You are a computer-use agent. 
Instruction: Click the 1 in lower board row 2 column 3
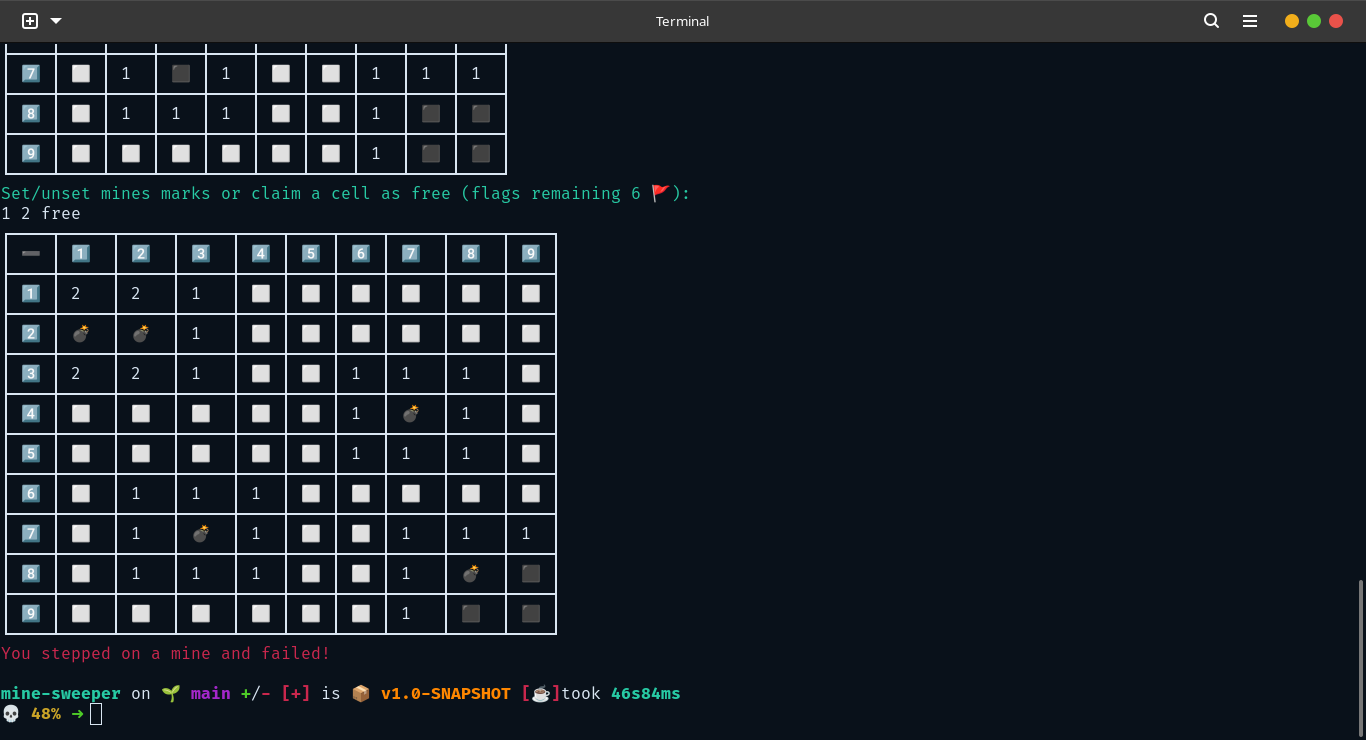[196, 333]
